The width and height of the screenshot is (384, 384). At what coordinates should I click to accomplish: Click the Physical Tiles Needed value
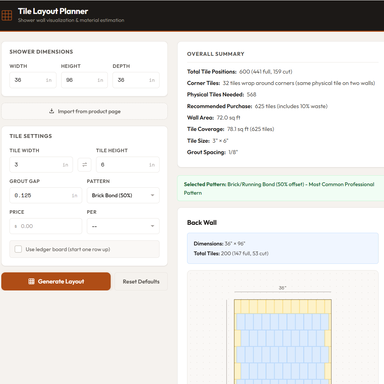(251, 95)
